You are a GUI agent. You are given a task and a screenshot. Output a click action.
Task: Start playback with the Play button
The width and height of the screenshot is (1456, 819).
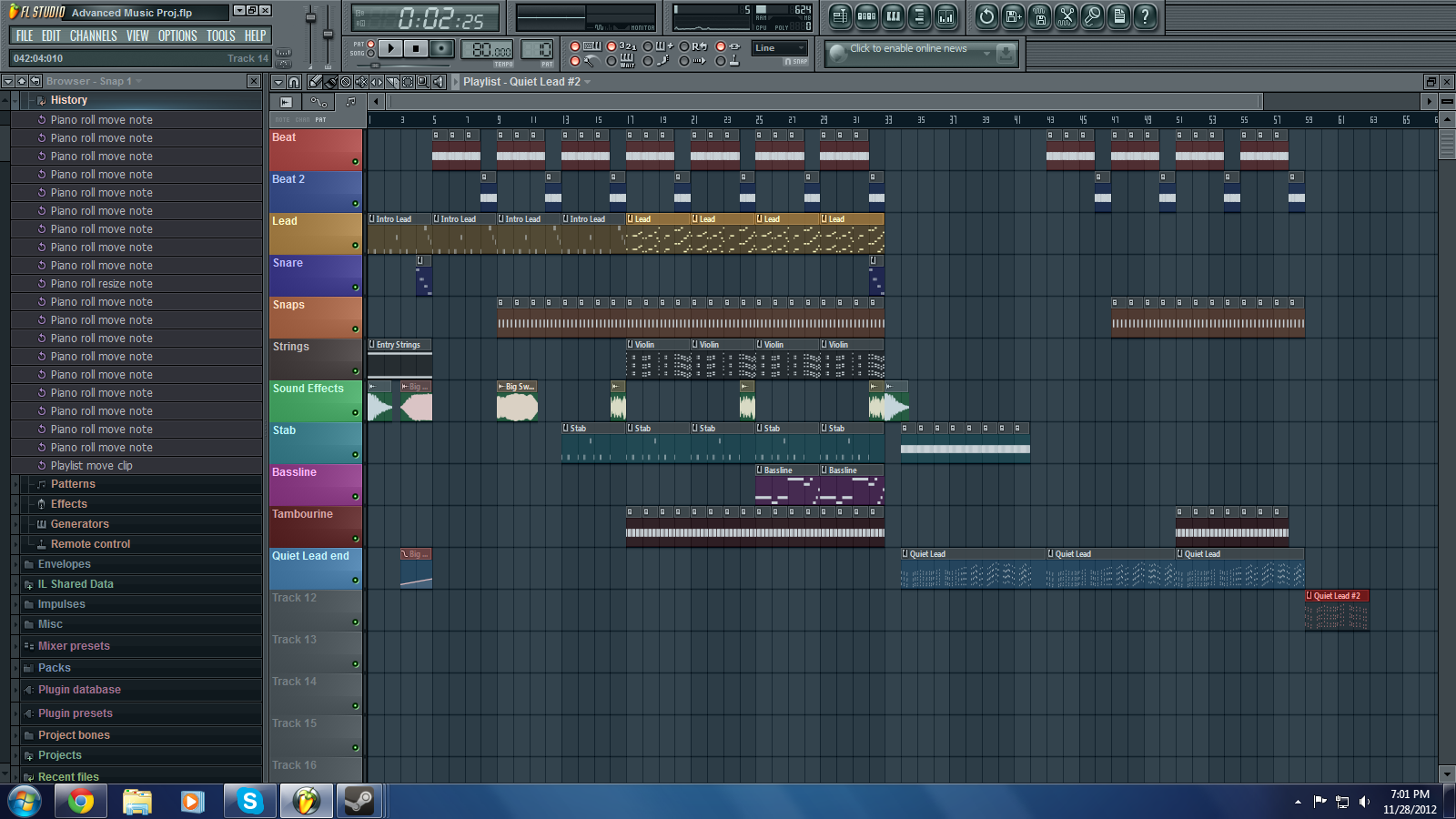[x=390, y=48]
